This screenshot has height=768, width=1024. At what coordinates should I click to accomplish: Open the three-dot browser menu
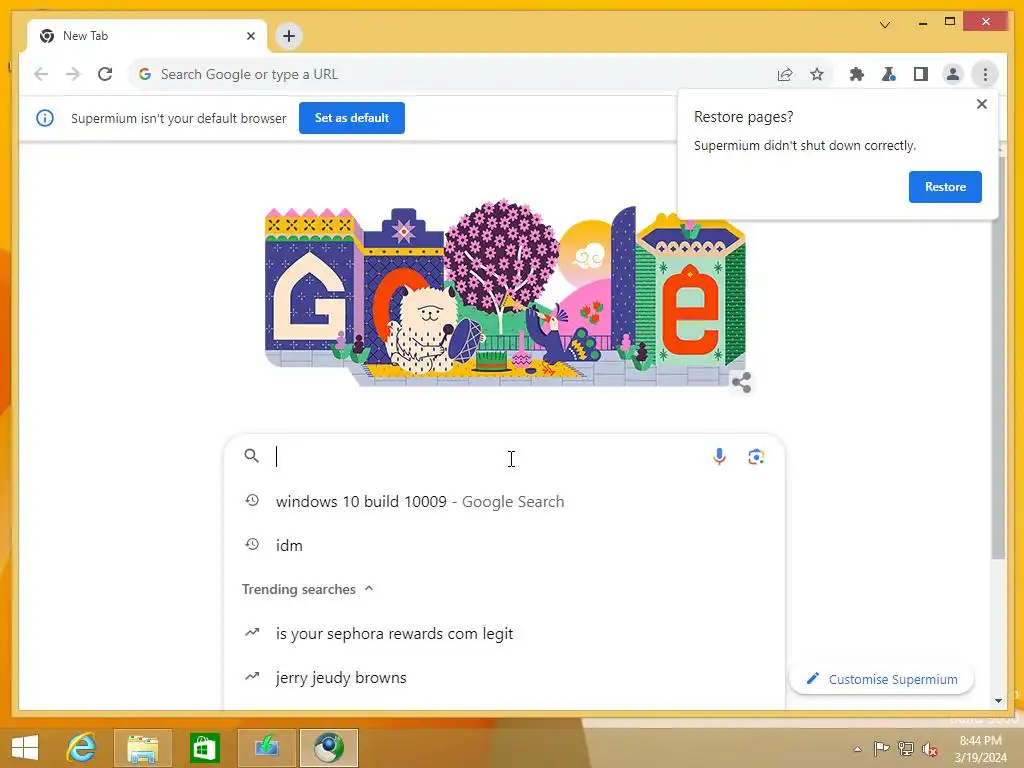985,74
